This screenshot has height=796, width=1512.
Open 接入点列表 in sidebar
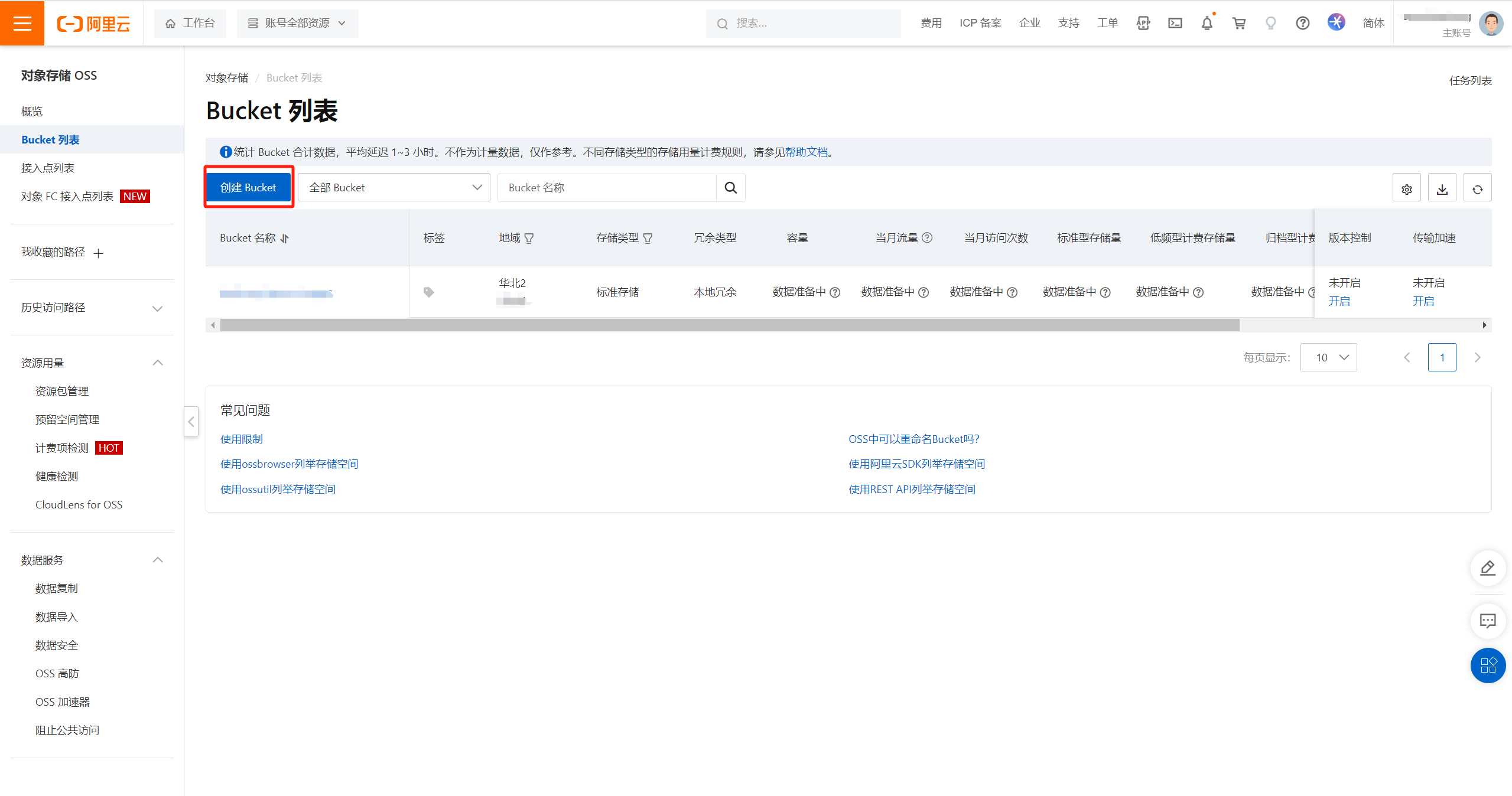[48, 168]
